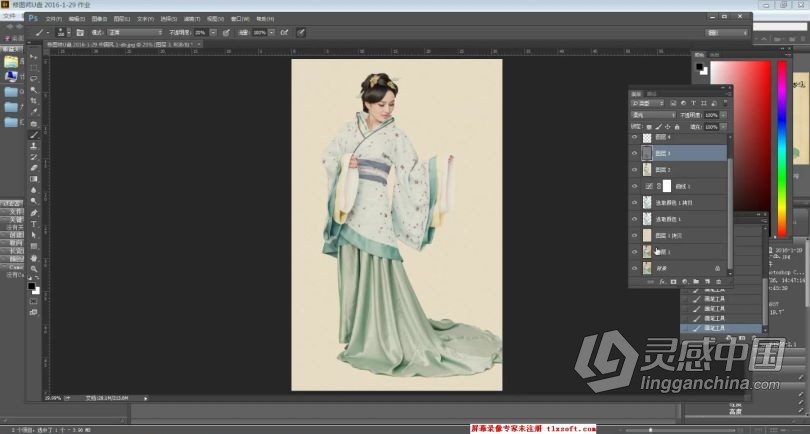Select the Type tool

point(34,224)
